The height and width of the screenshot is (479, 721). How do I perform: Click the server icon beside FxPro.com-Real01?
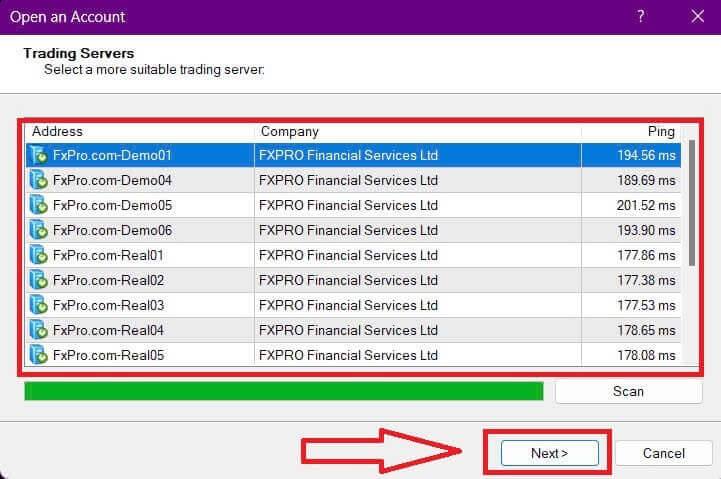(39, 255)
